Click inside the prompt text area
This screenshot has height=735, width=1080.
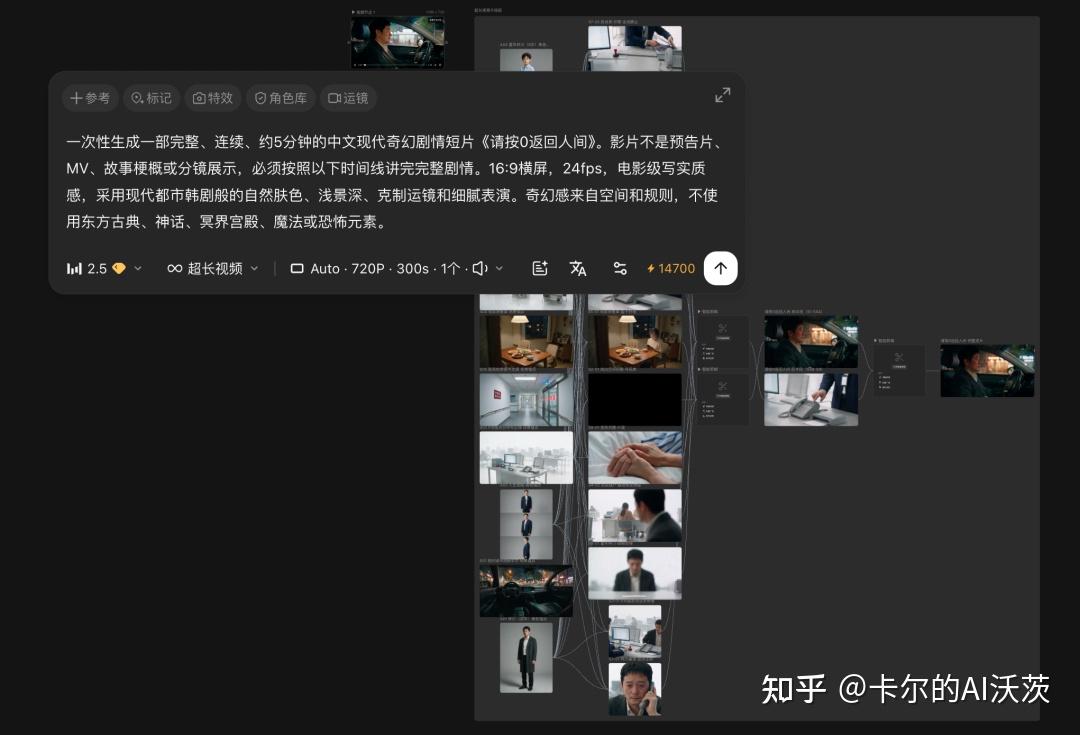click(x=394, y=182)
